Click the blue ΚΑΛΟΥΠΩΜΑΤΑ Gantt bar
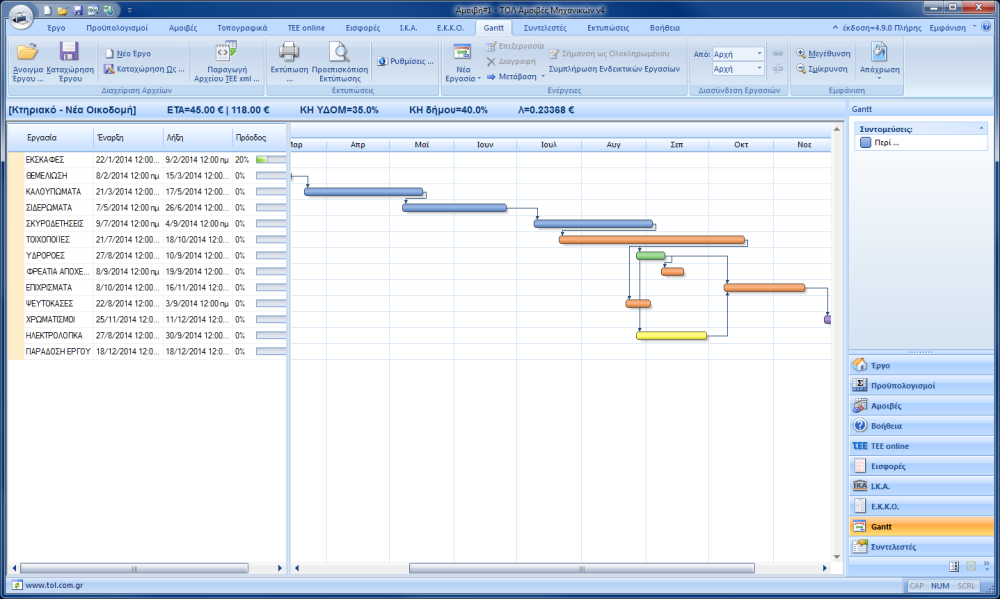The height and width of the screenshot is (599, 1000). click(364, 191)
